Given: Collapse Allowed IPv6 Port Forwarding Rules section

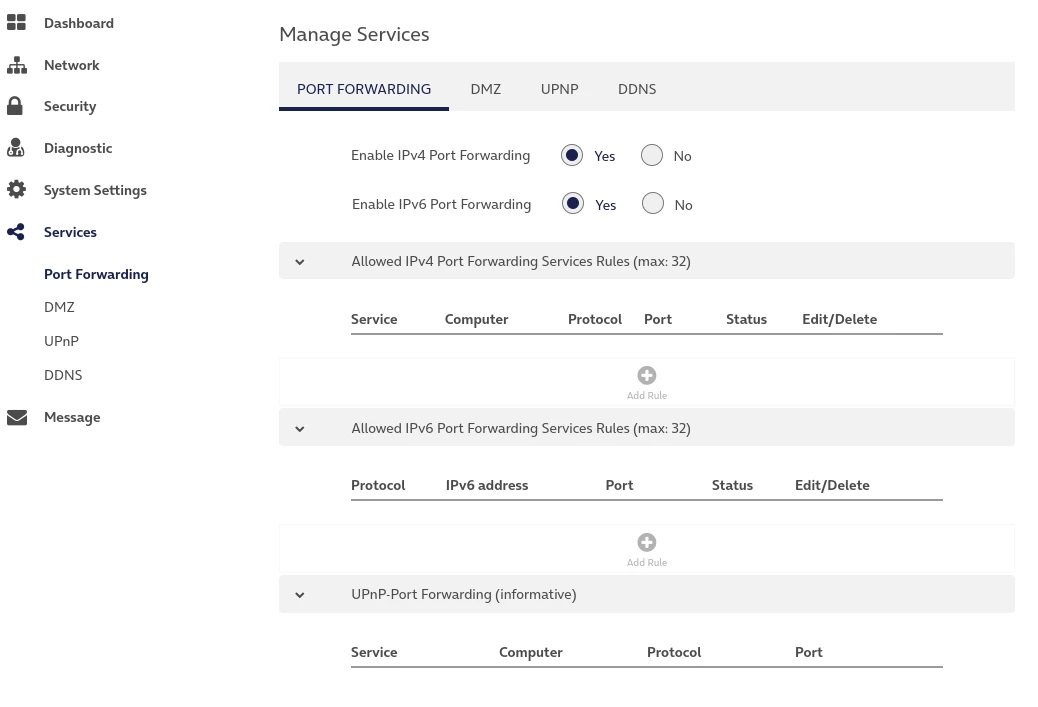Looking at the screenshot, I should [x=300, y=429].
